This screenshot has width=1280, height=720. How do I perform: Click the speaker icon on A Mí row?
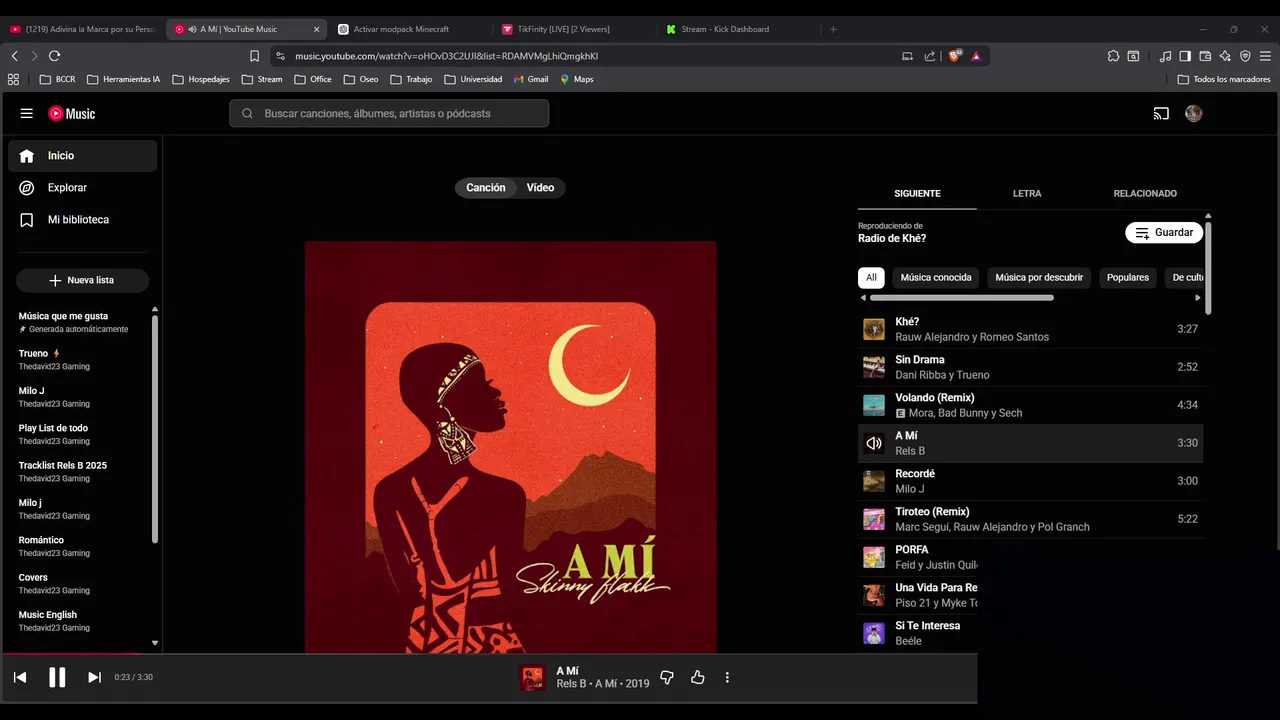pyautogui.click(x=874, y=443)
